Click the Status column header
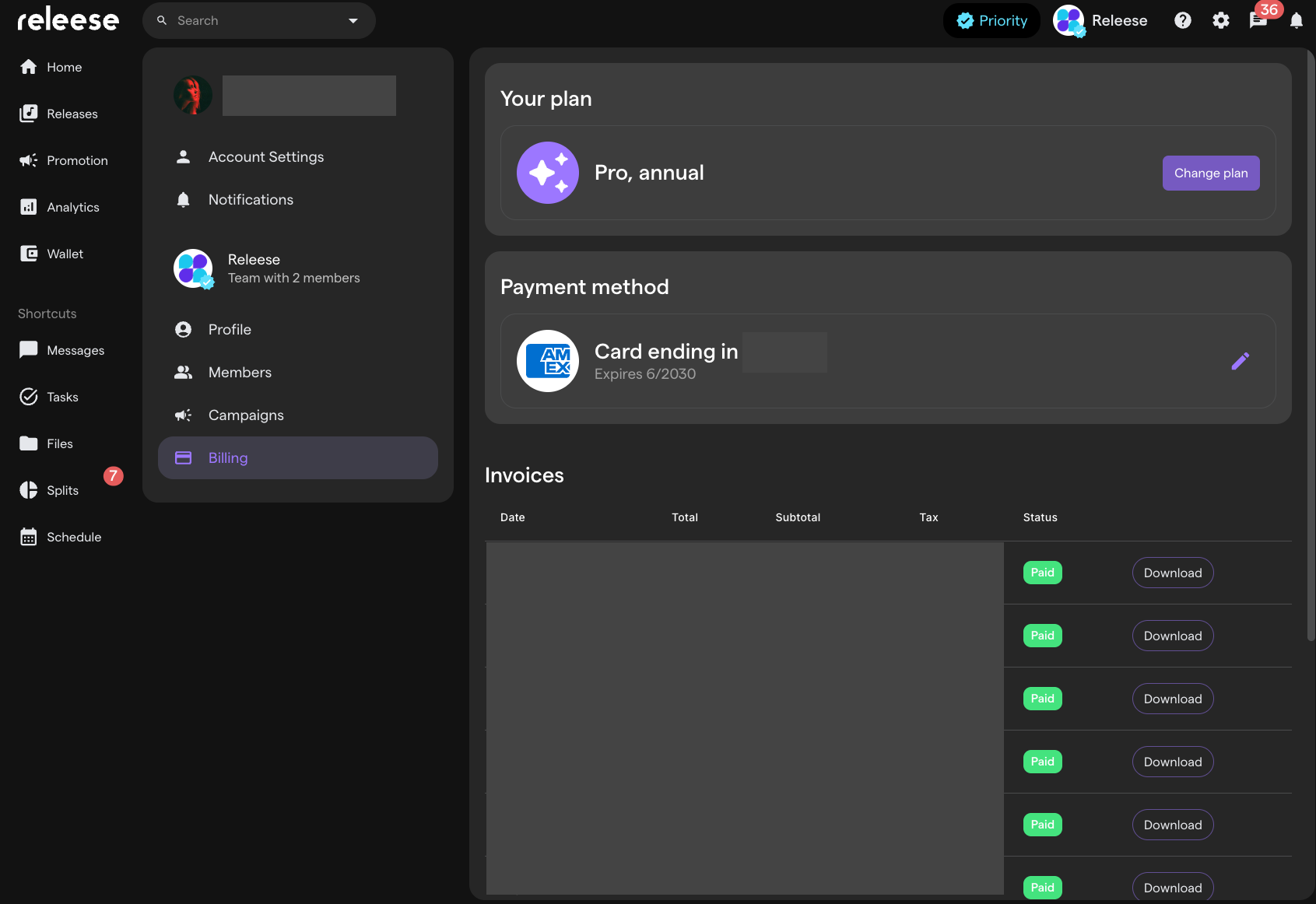 pos(1041,517)
